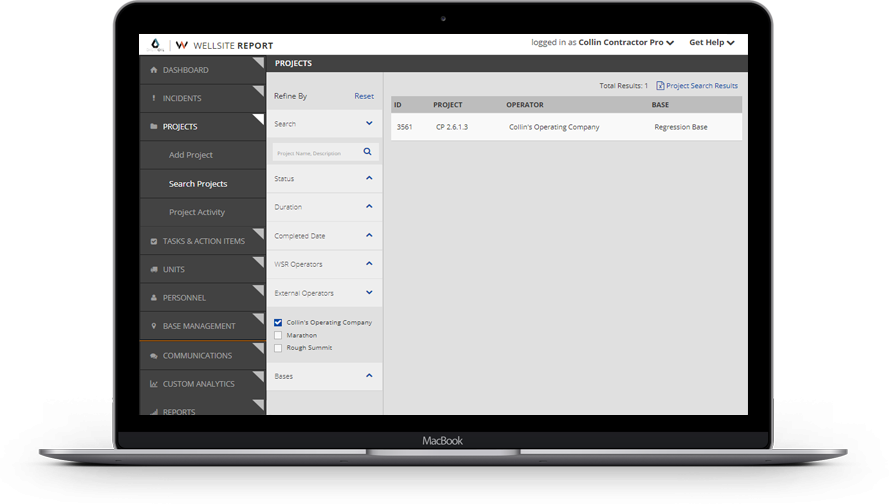Viewport: 889px width, 504px height.
Task: Open the Collin Contractor Pro user dropdown
Action: pyautogui.click(x=626, y=43)
